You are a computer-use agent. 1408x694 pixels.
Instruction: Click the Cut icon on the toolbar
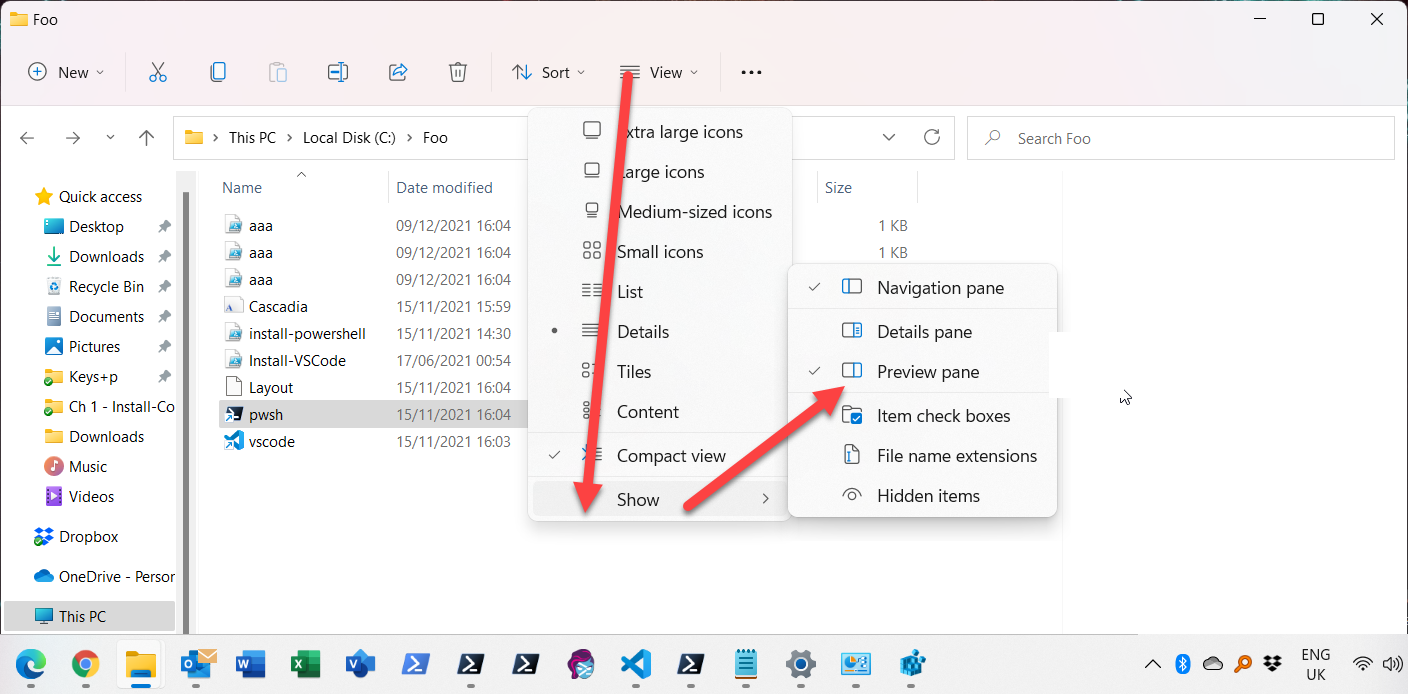coord(157,71)
